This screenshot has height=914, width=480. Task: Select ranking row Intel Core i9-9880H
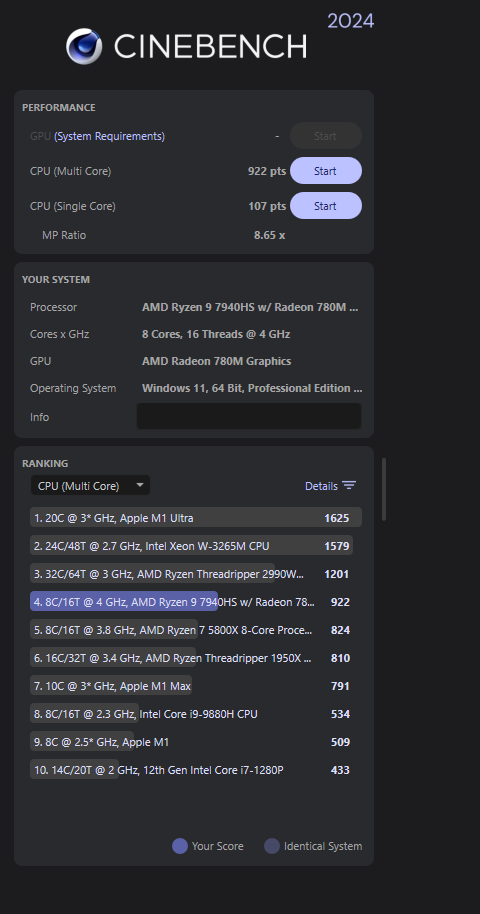point(196,713)
